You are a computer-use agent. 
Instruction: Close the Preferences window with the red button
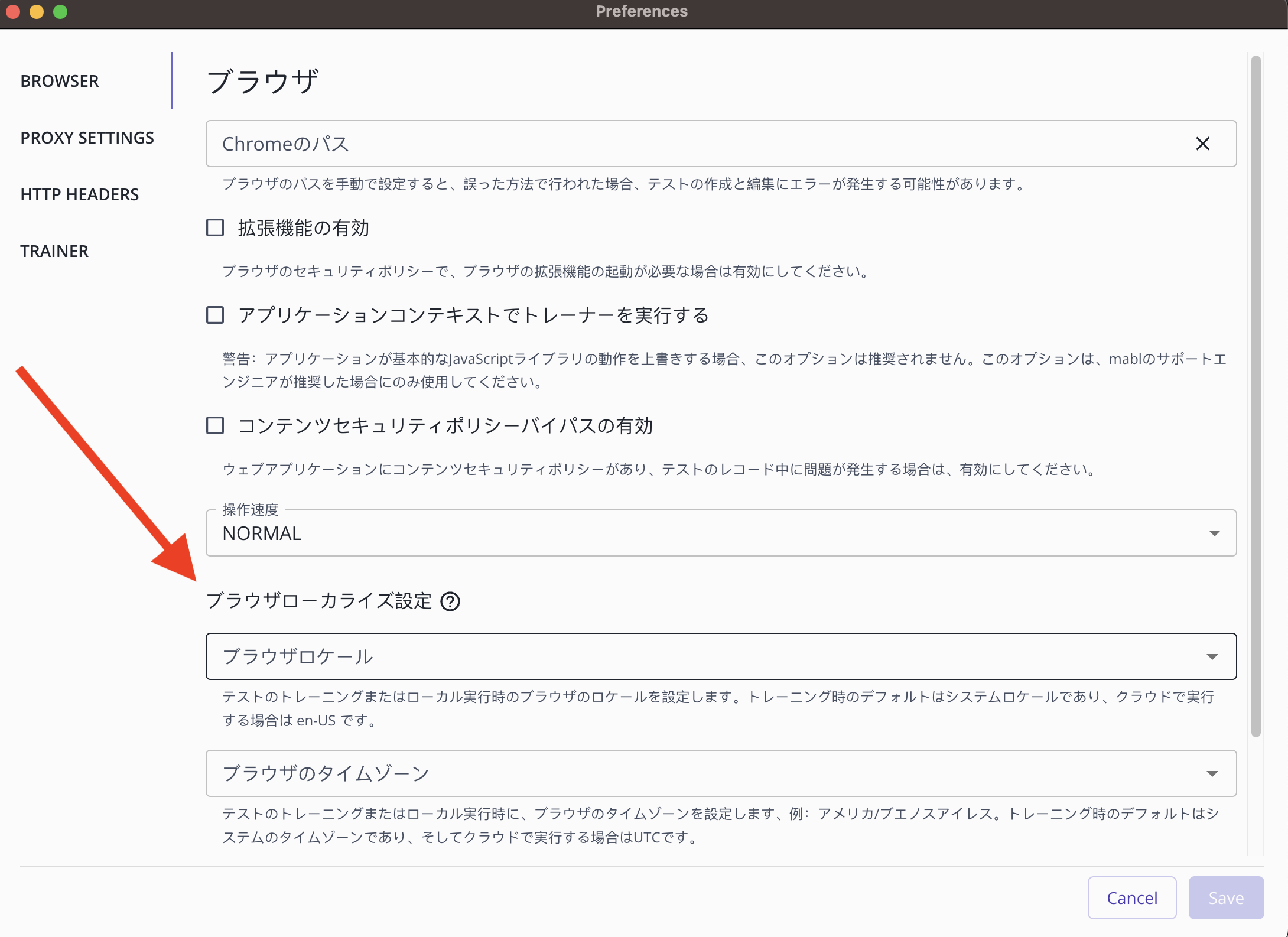(13, 11)
